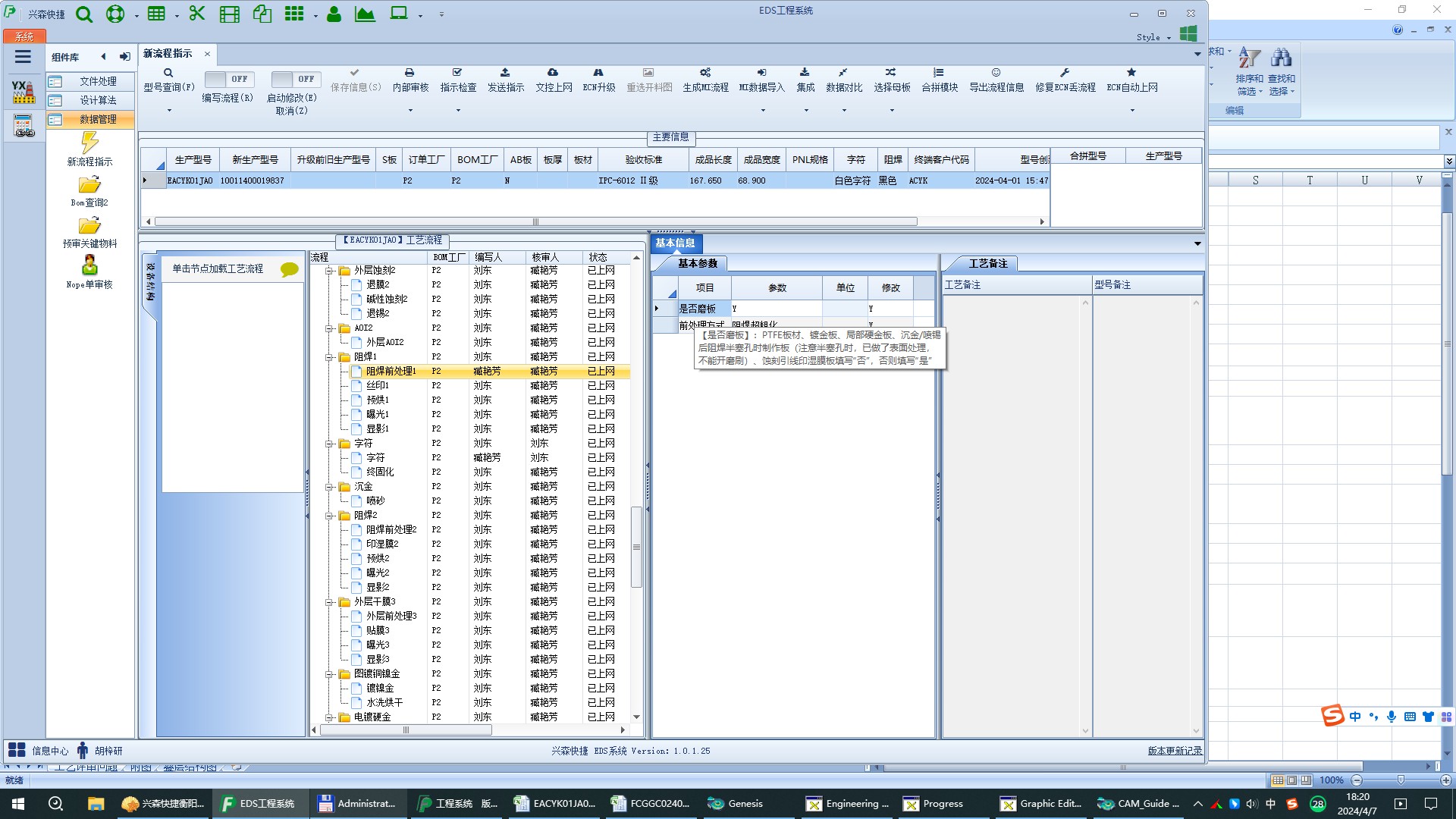Toggle the hamburger menu in left sidebar
This screenshot has height=819, width=1456.
pos(23,57)
